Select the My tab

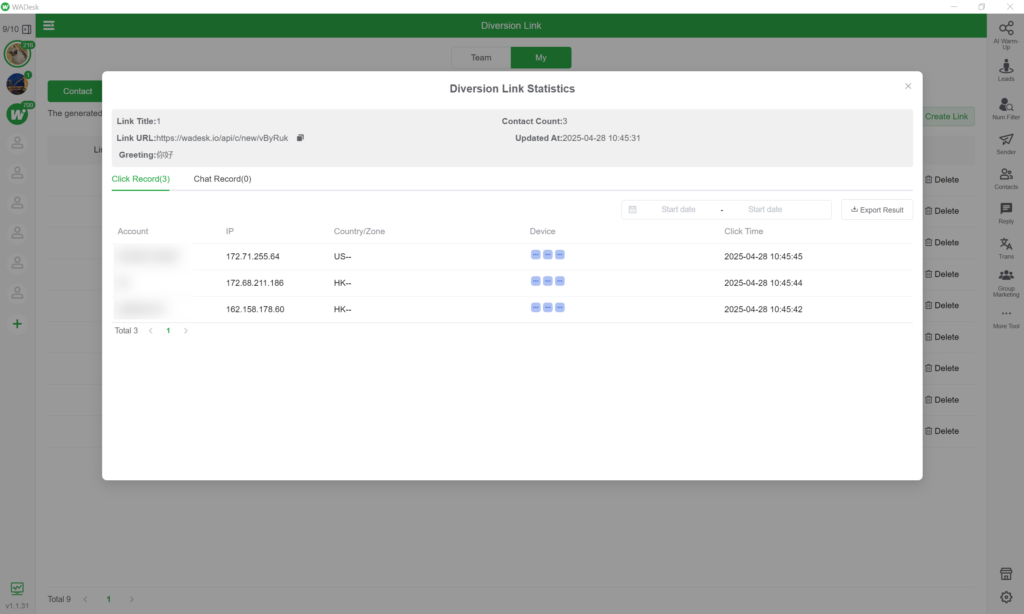click(x=541, y=57)
